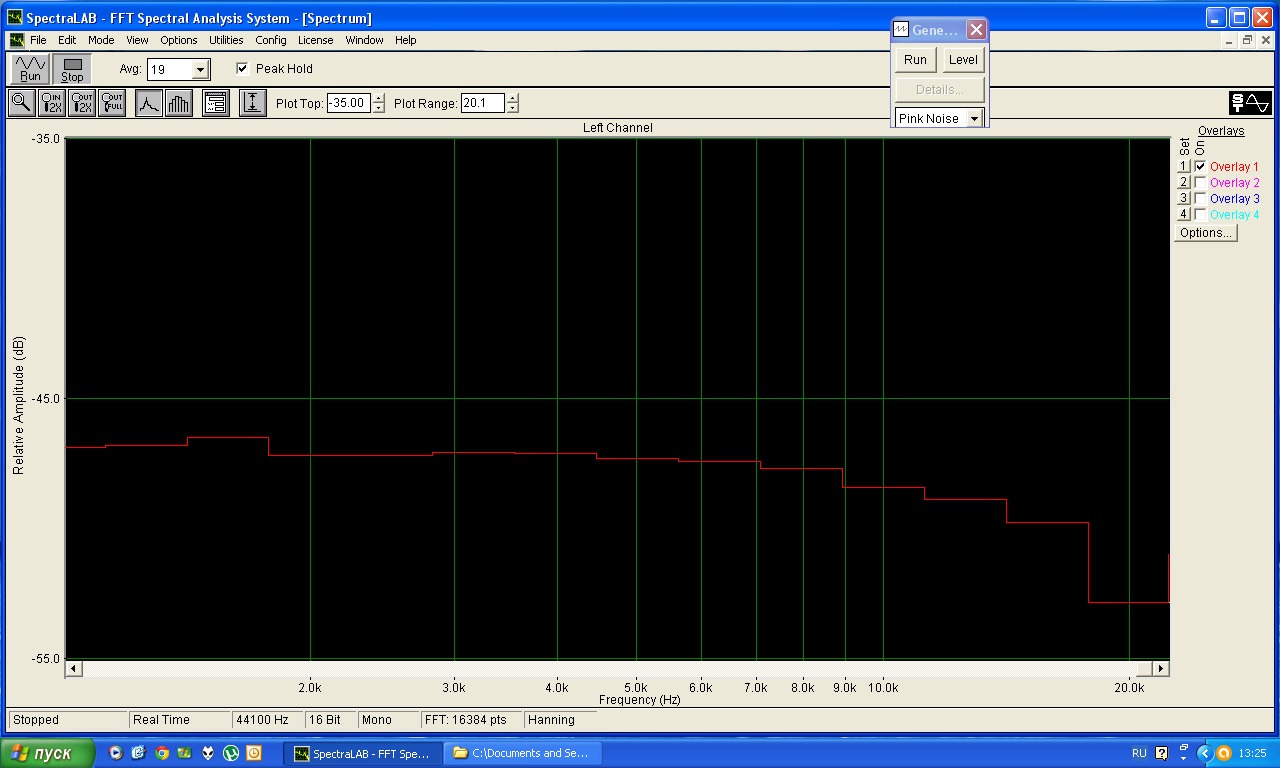Switch to line graph display icon
1280x768 pixels.
click(149, 103)
